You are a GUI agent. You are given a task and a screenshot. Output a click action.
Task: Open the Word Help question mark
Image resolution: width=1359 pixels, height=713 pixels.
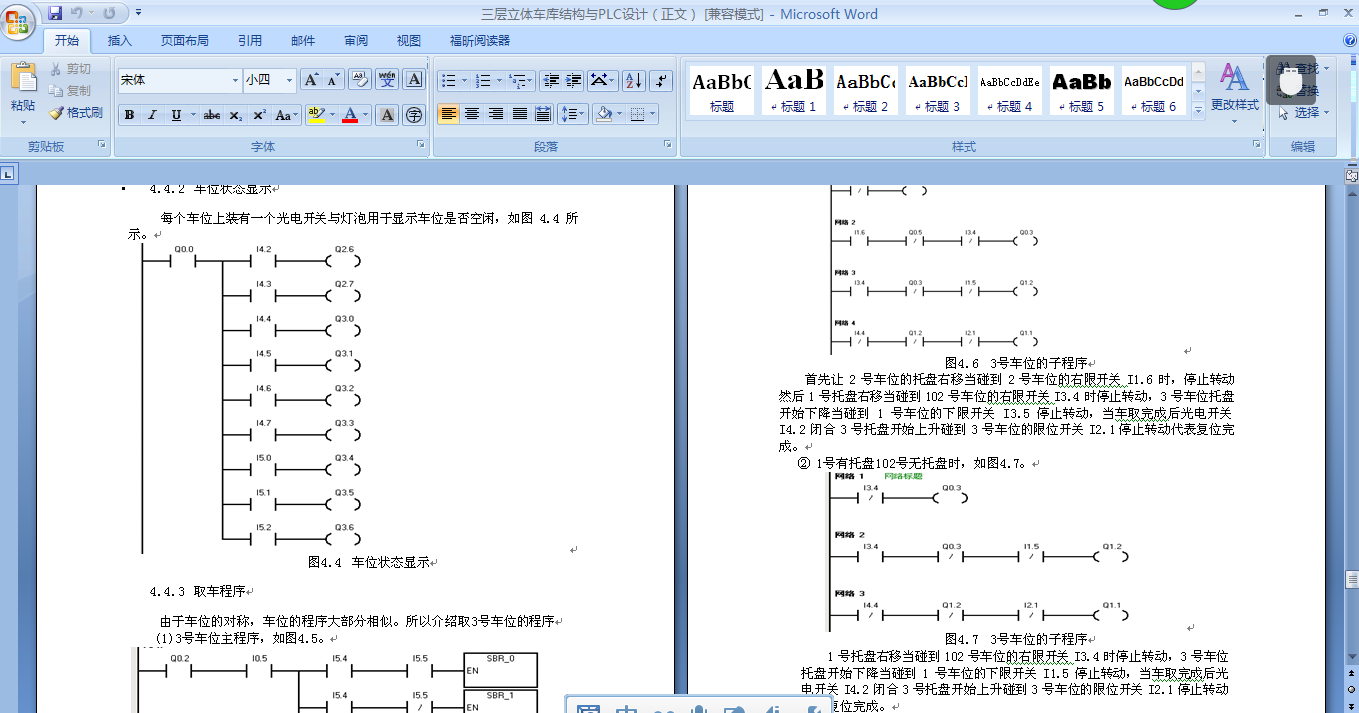pos(1349,40)
